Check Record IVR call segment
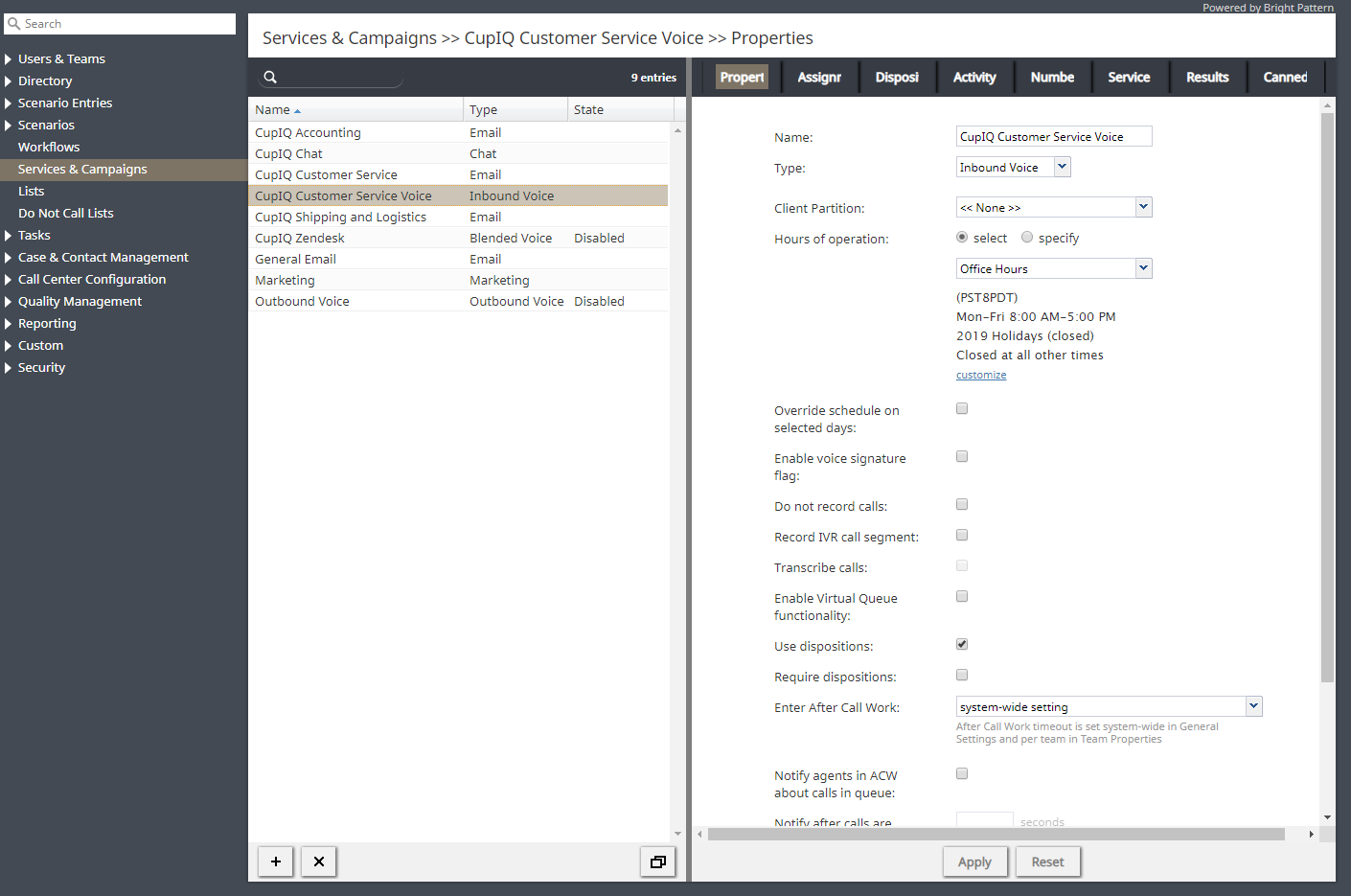 [962, 535]
